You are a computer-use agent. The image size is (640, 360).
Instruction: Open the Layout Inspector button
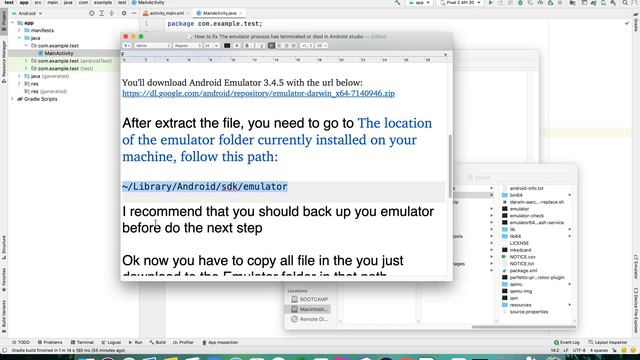coord(608,342)
